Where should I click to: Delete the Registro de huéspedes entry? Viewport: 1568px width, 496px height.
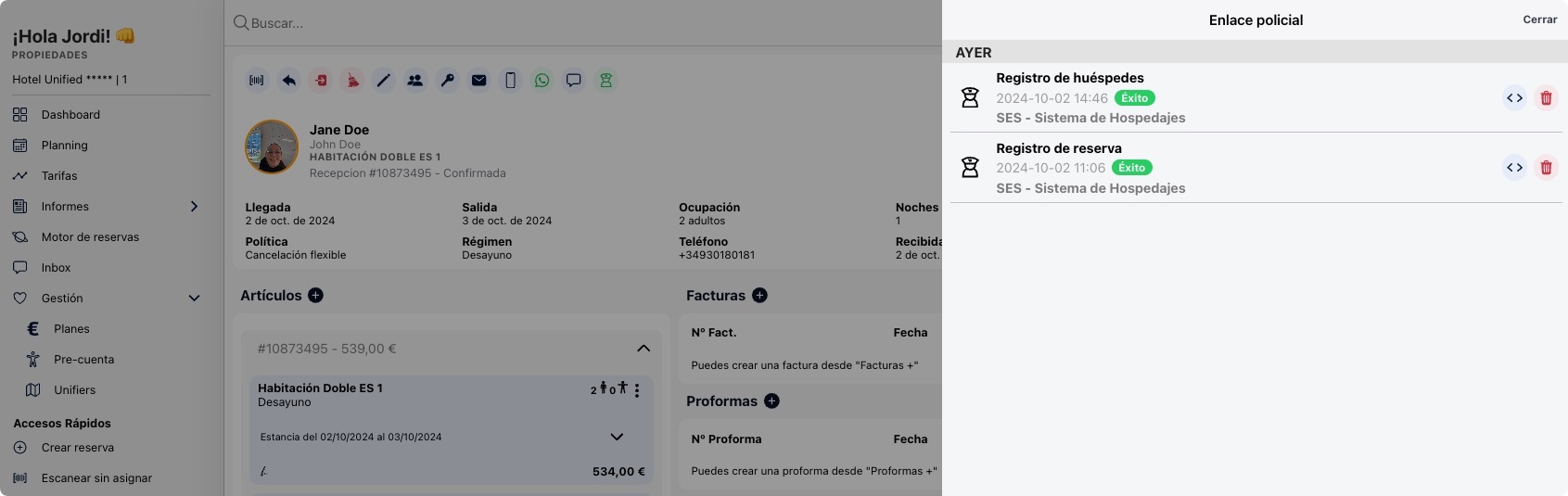pos(1546,98)
